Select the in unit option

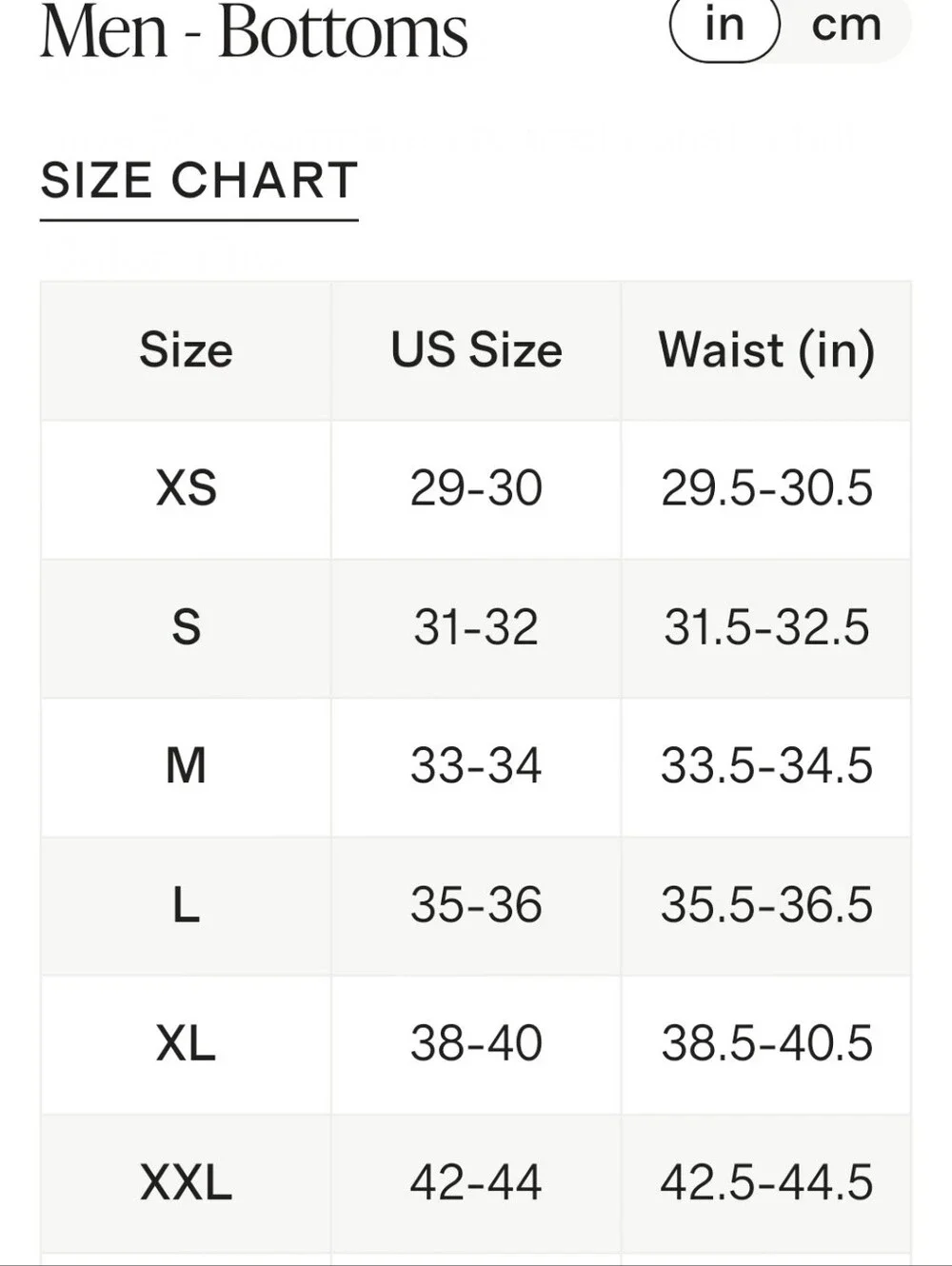click(724, 27)
